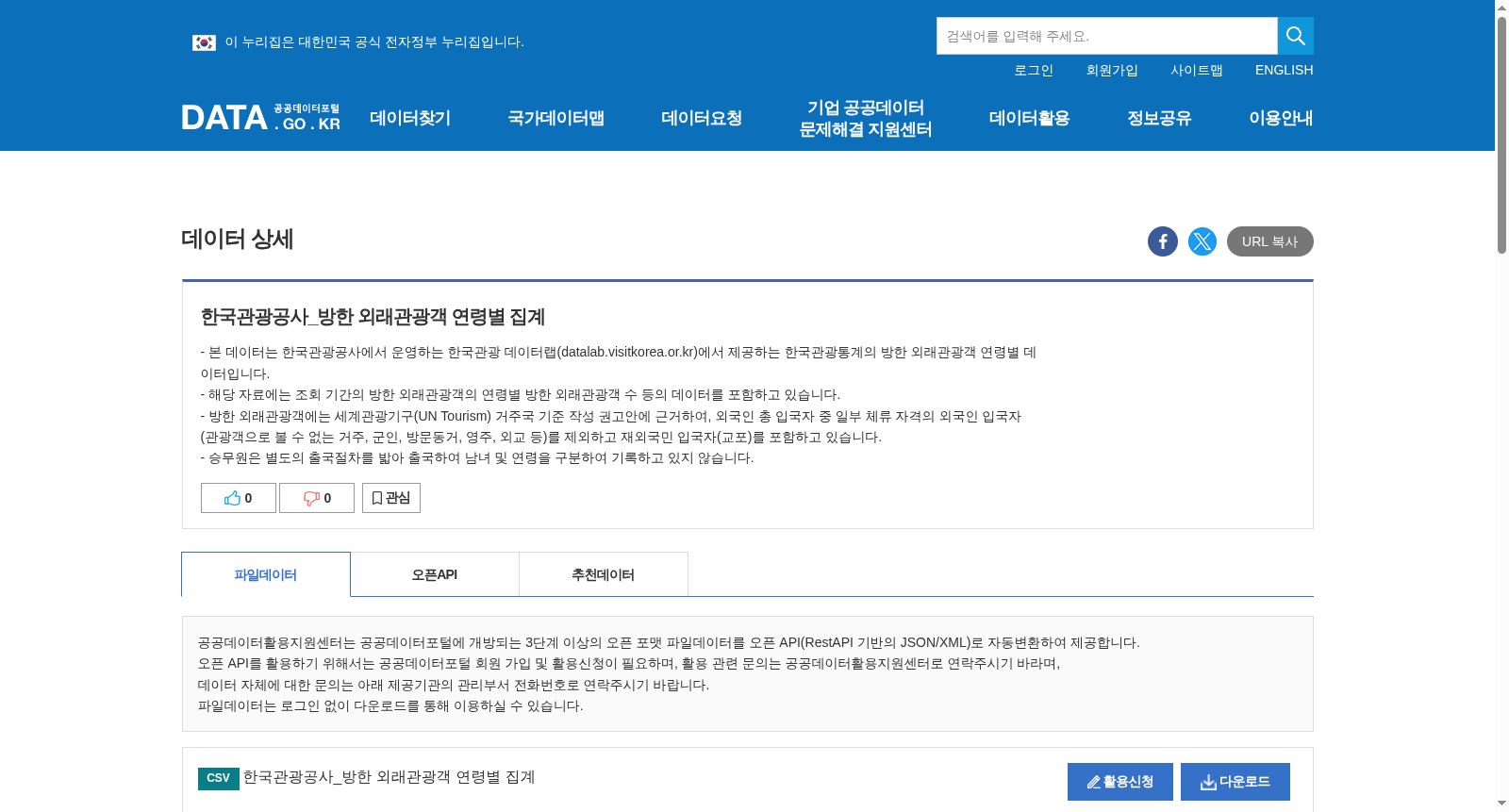Open the 데이터활용 menu

[1030, 118]
